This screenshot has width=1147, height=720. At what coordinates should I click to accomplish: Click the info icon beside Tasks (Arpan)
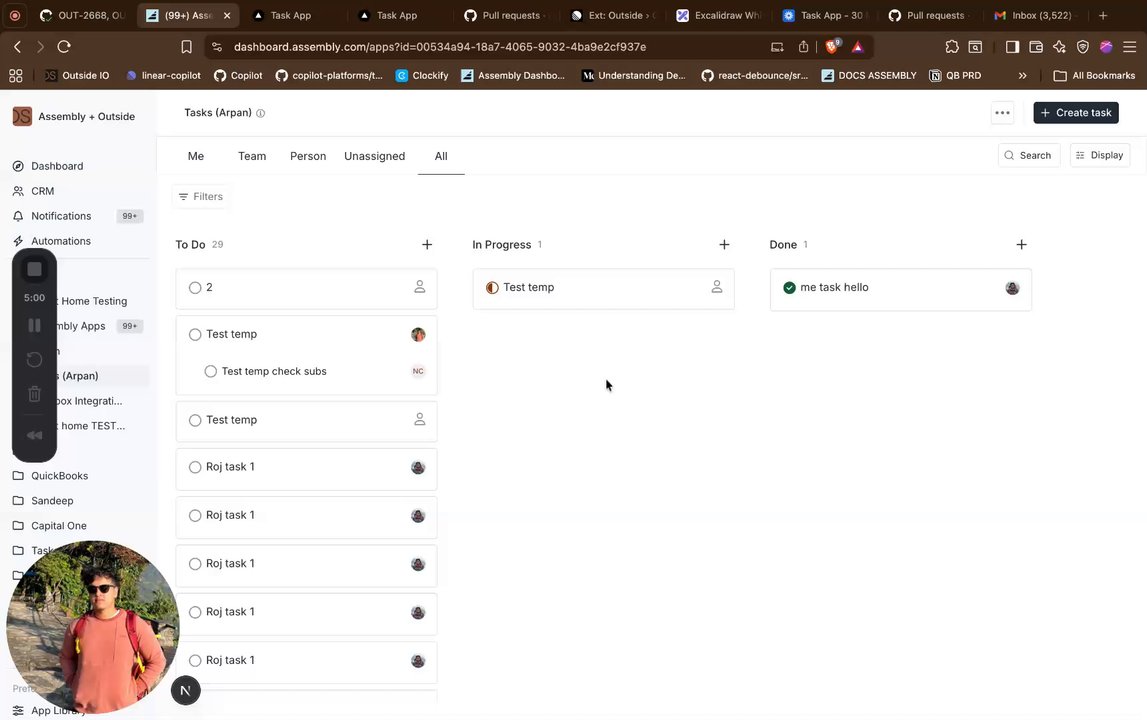pos(261,114)
